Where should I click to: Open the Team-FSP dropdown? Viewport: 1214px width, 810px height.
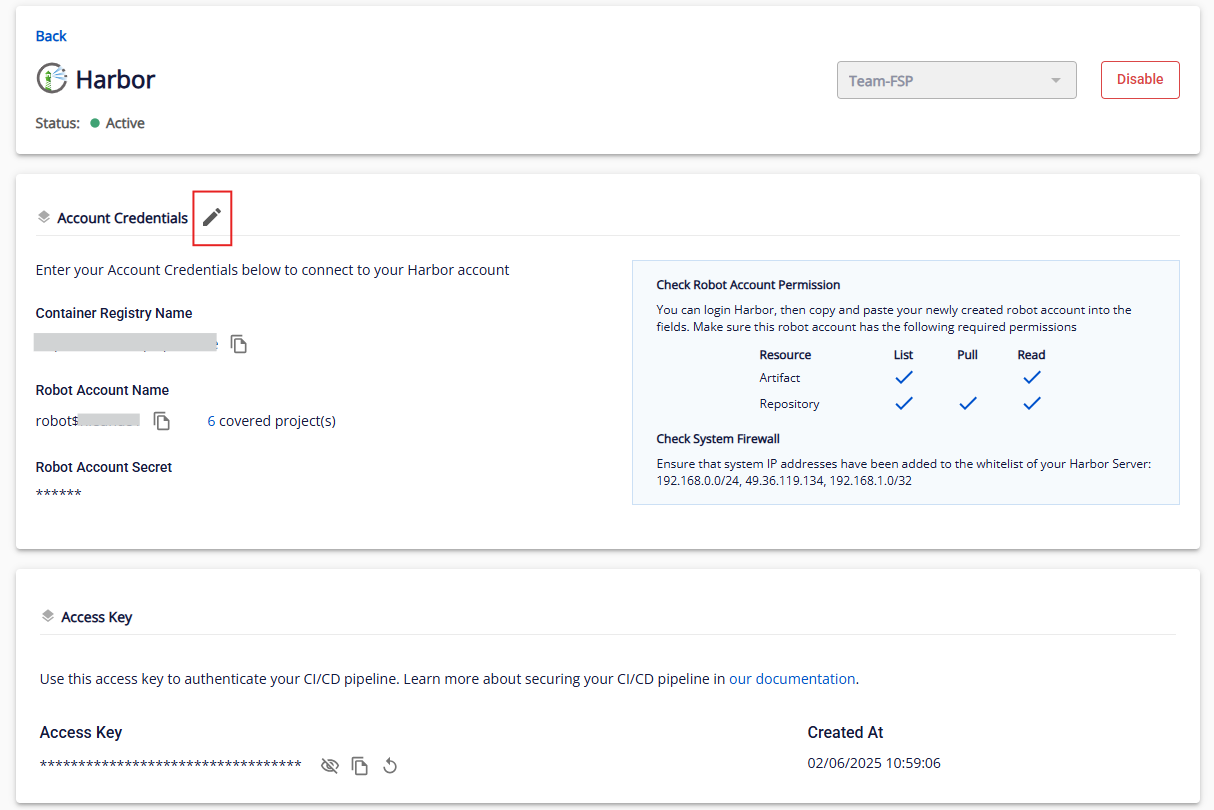tap(956, 81)
